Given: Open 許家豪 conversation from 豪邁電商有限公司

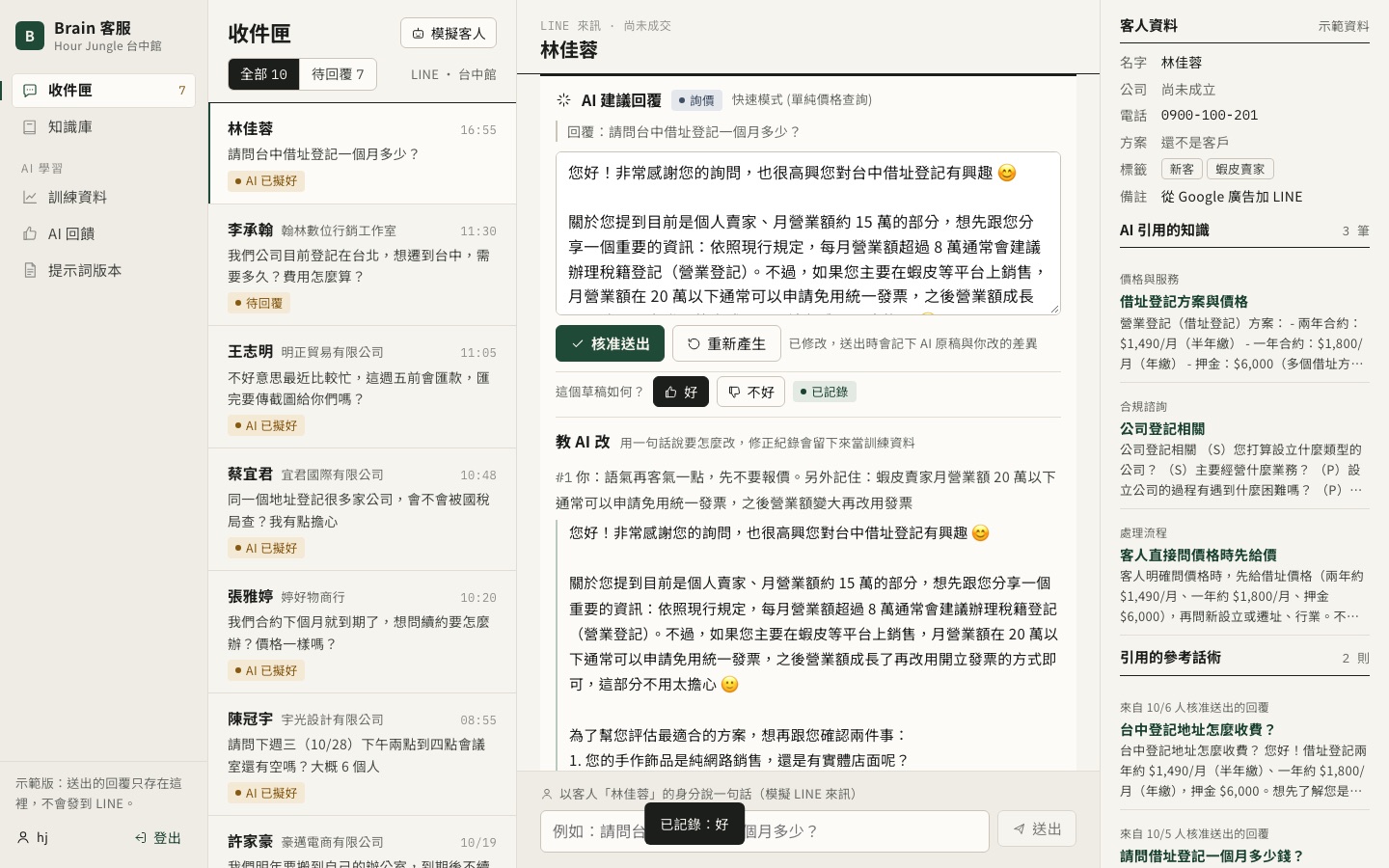Looking at the screenshot, I should coord(363,843).
